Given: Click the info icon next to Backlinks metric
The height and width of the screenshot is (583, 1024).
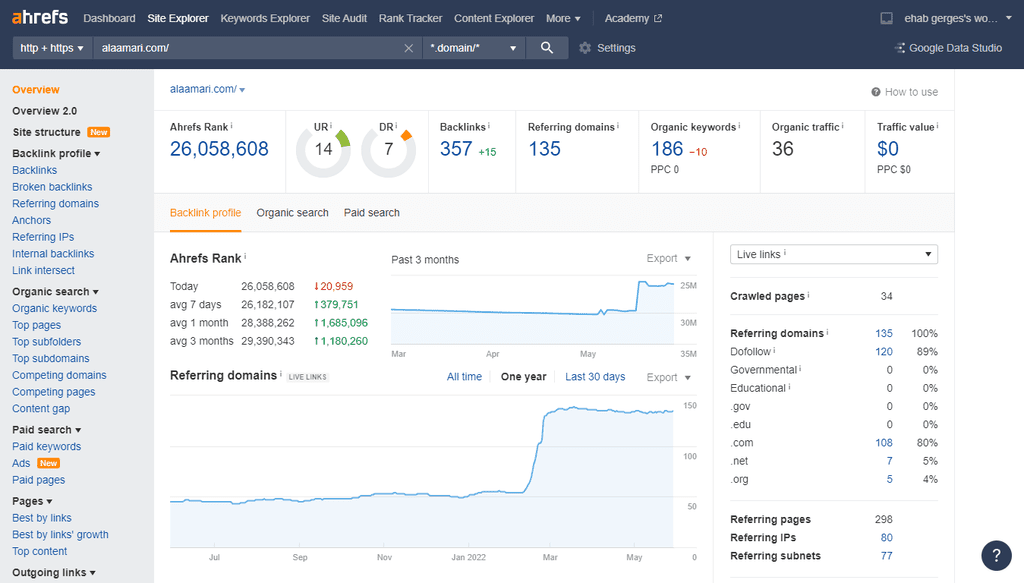Looking at the screenshot, I should (488, 125).
